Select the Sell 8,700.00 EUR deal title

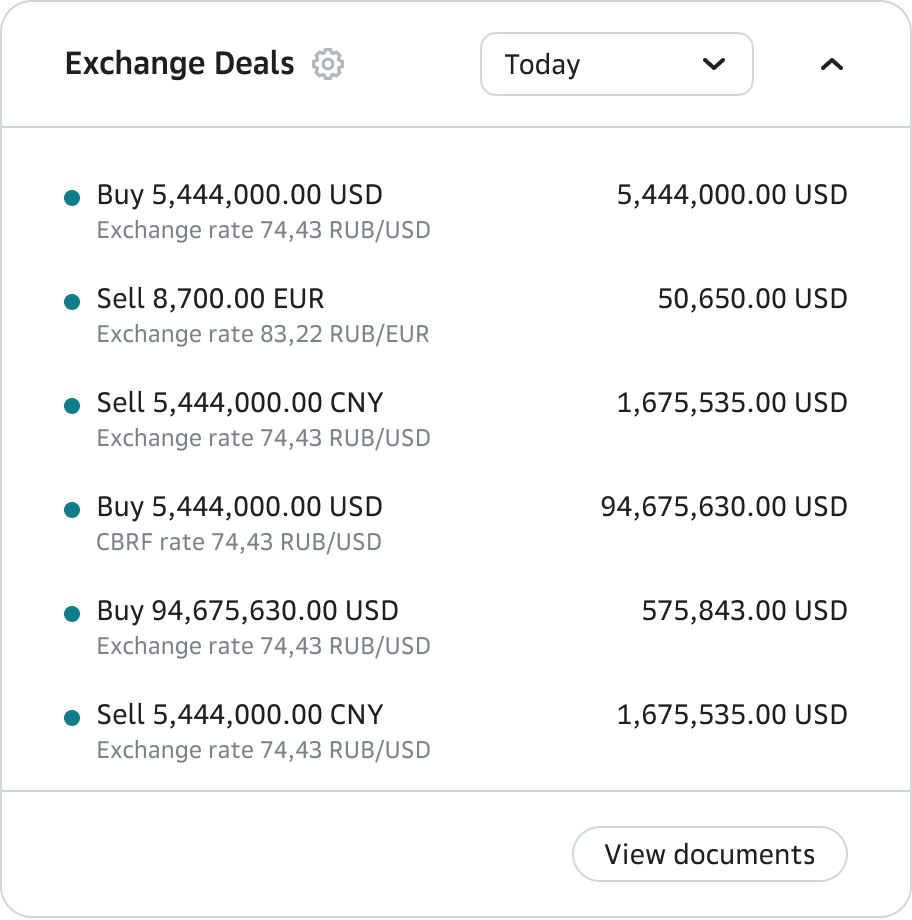210,299
